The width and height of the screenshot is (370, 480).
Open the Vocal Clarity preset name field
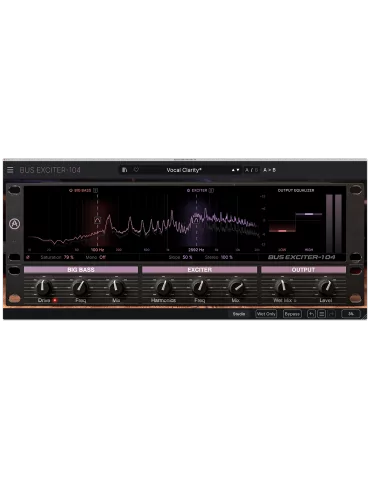tap(184, 170)
